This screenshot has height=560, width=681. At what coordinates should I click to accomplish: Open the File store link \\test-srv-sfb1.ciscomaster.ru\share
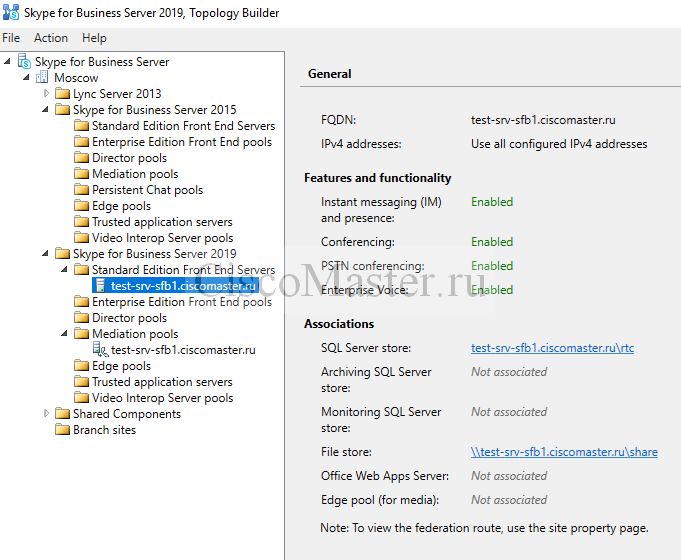click(x=564, y=452)
